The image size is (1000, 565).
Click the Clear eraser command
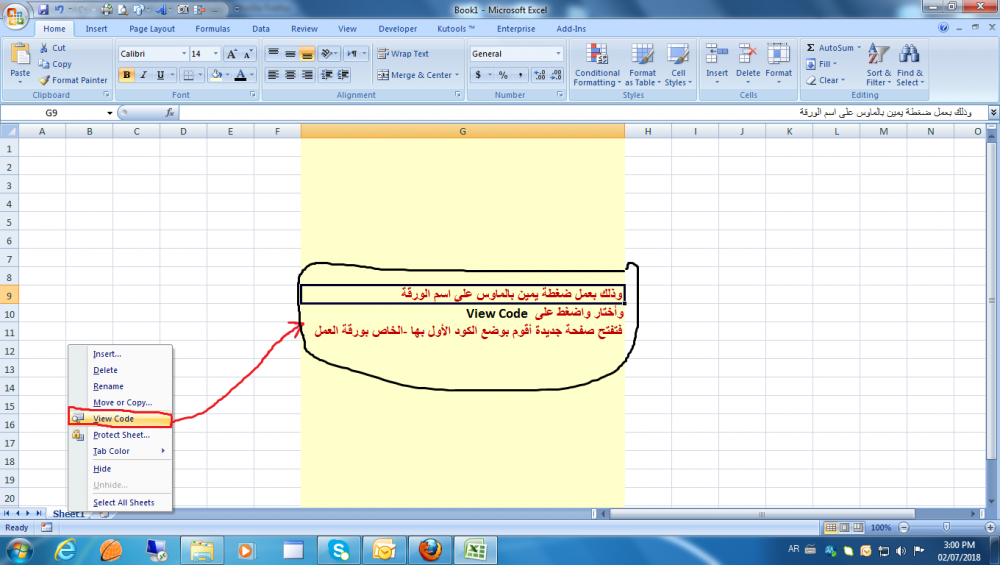coord(825,80)
